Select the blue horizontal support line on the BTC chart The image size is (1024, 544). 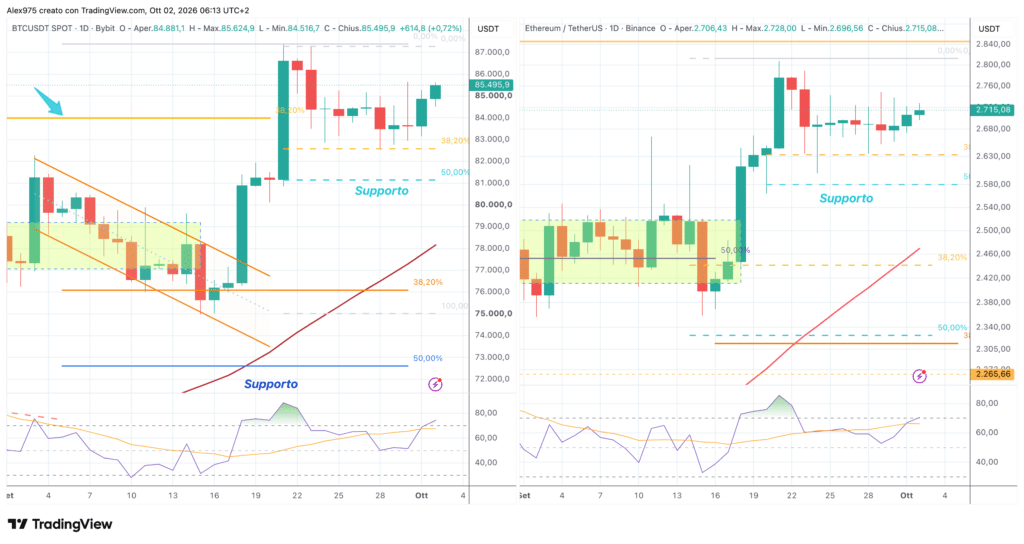click(x=234, y=366)
